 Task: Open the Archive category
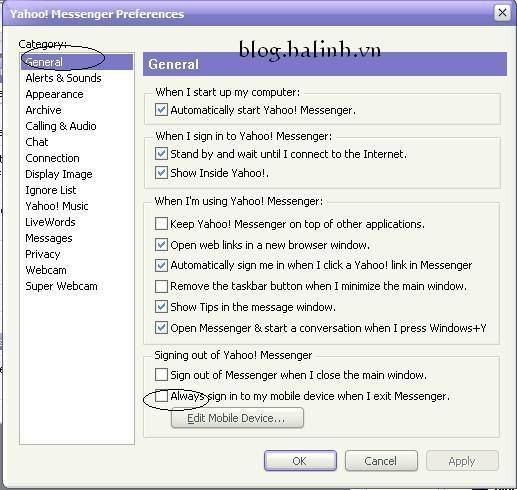pyautogui.click(x=43, y=110)
